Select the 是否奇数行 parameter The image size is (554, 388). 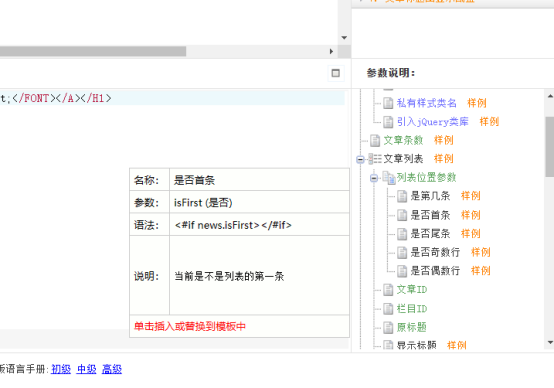click(435, 252)
